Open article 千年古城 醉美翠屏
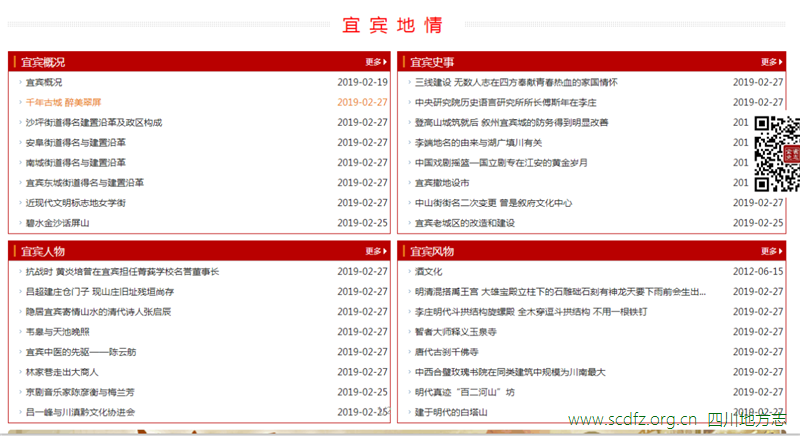 pos(63,102)
